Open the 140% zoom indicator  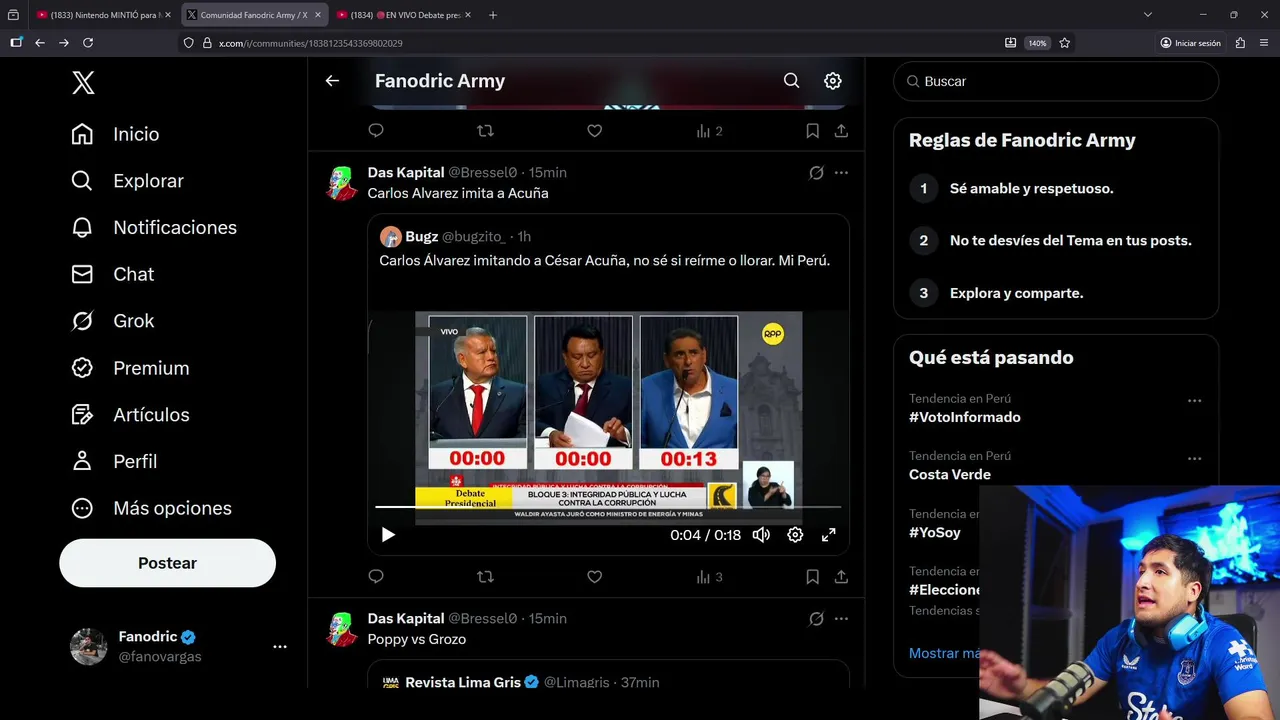[x=1038, y=43]
